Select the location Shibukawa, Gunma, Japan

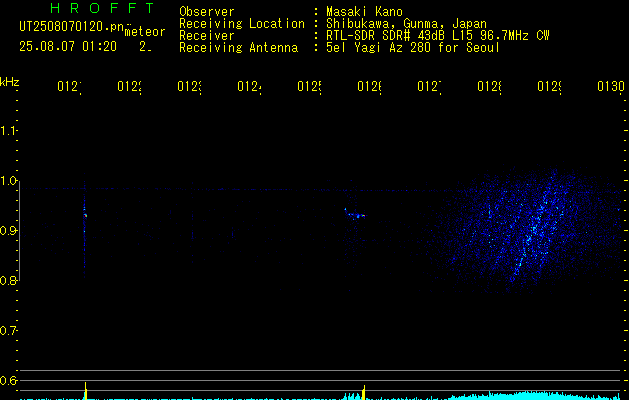(406, 24)
